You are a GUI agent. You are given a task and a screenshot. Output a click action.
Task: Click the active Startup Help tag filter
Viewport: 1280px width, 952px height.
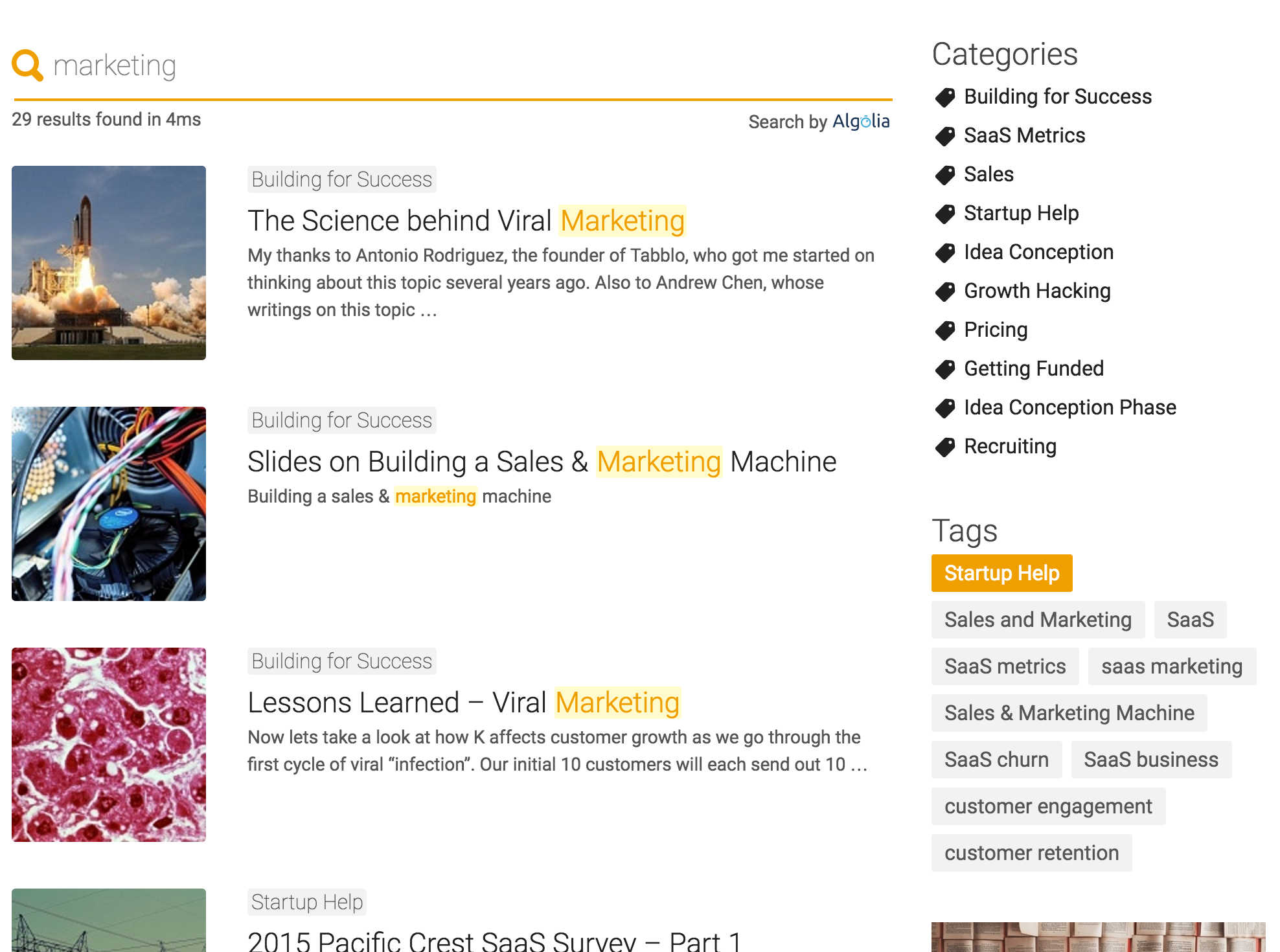click(1001, 572)
